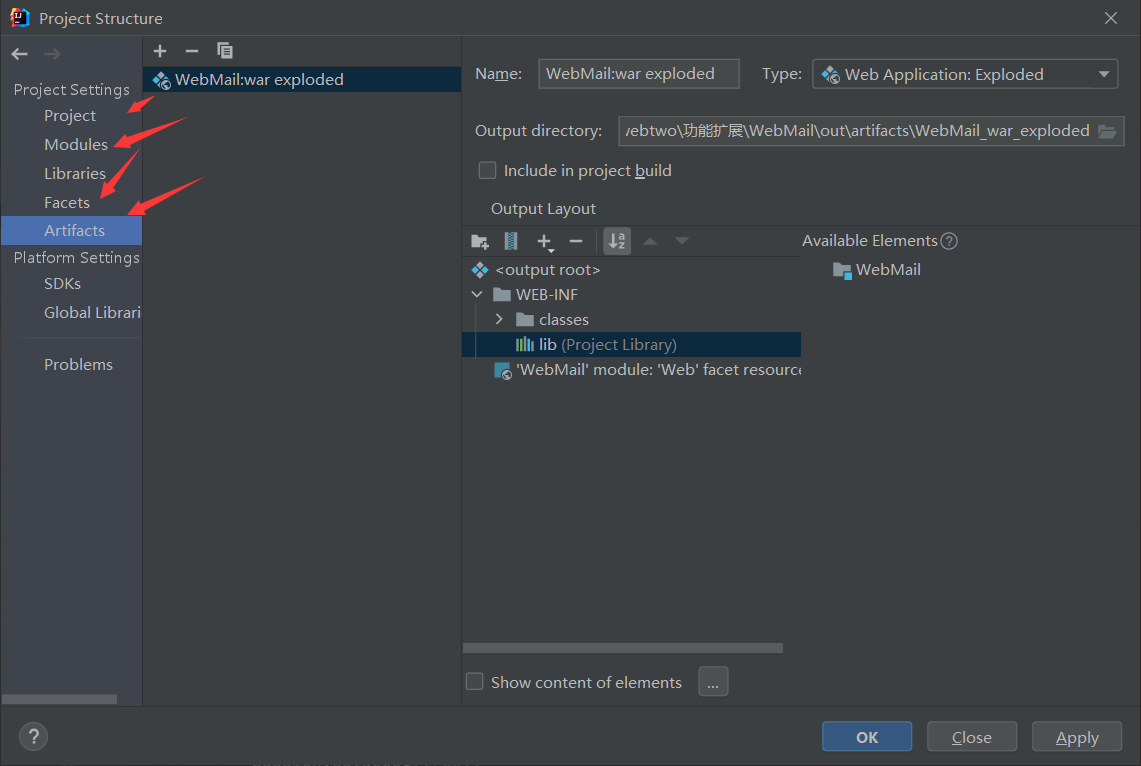Click the artifact Name input field

coord(639,74)
